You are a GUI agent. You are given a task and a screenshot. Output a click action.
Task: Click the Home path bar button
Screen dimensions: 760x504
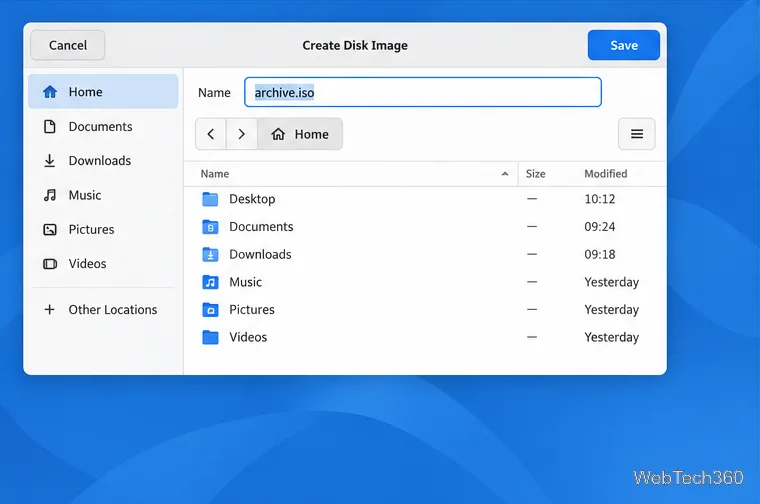pyautogui.click(x=300, y=134)
